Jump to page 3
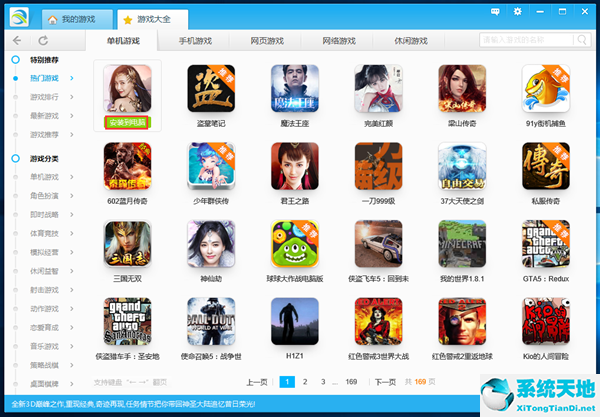This screenshot has height=417, width=600. tap(323, 382)
